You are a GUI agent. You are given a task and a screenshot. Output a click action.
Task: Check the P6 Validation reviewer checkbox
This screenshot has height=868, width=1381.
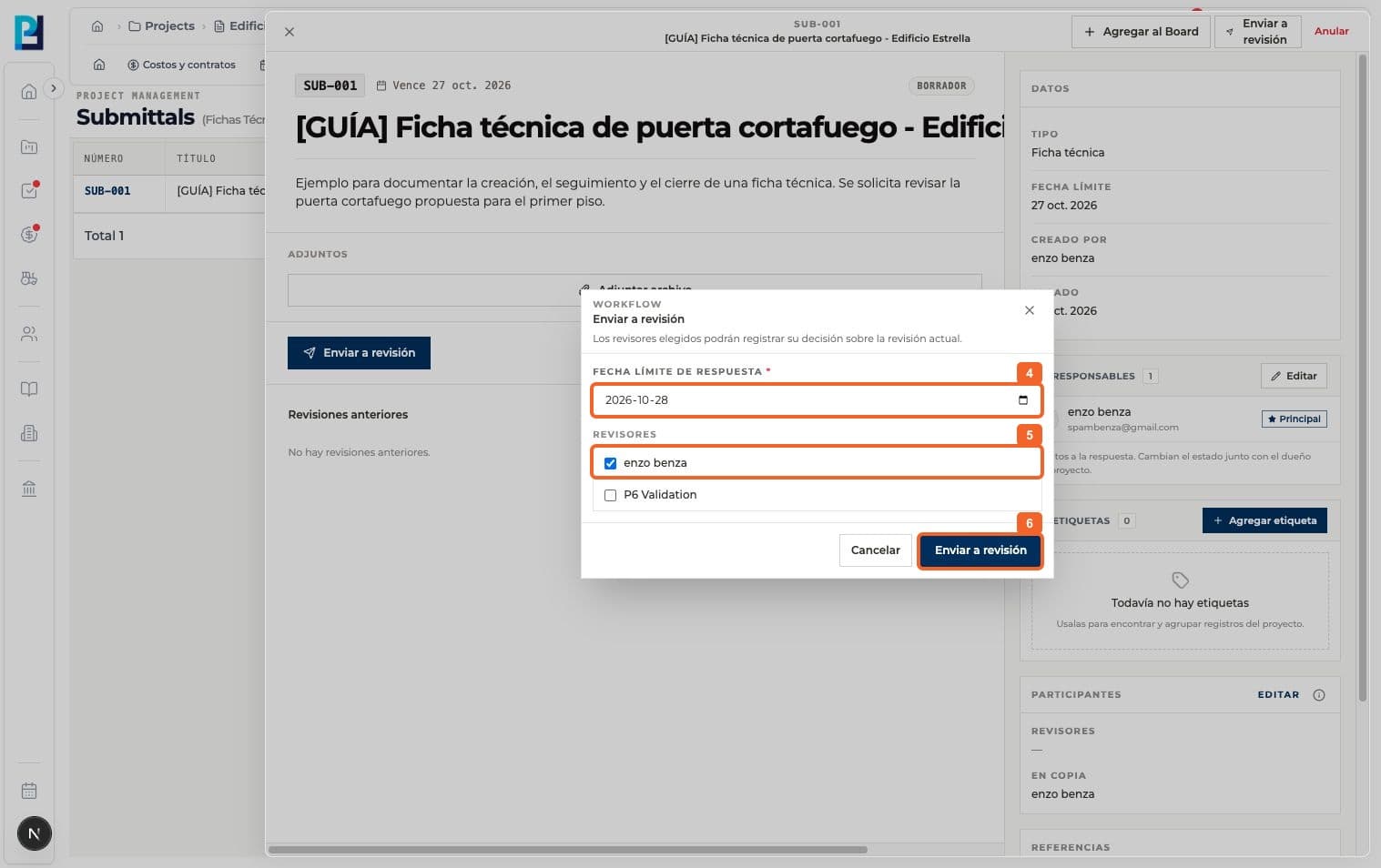pyautogui.click(x=610, y=495)
